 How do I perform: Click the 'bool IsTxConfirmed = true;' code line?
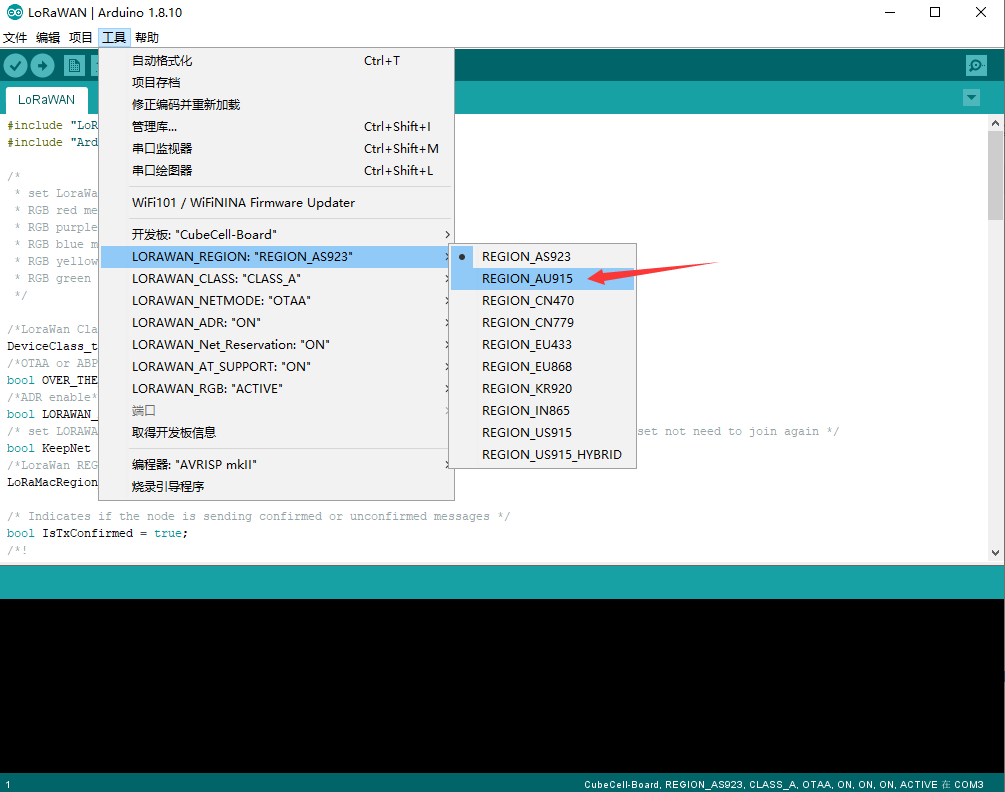[x=97, y=533]
